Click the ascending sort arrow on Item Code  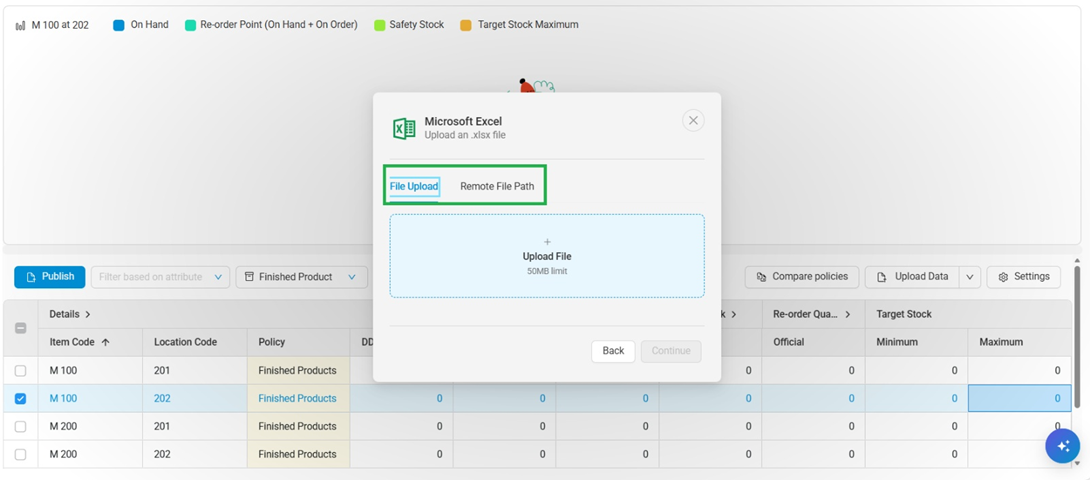click(x=105, y=342)
